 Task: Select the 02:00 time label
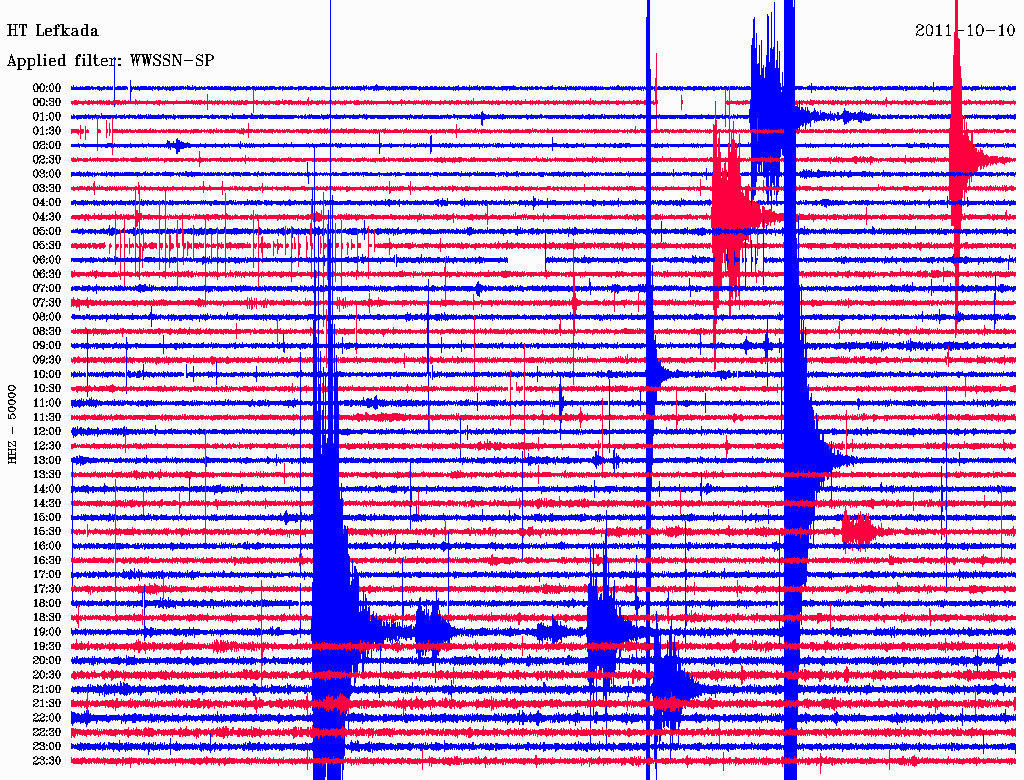(47, 145)
